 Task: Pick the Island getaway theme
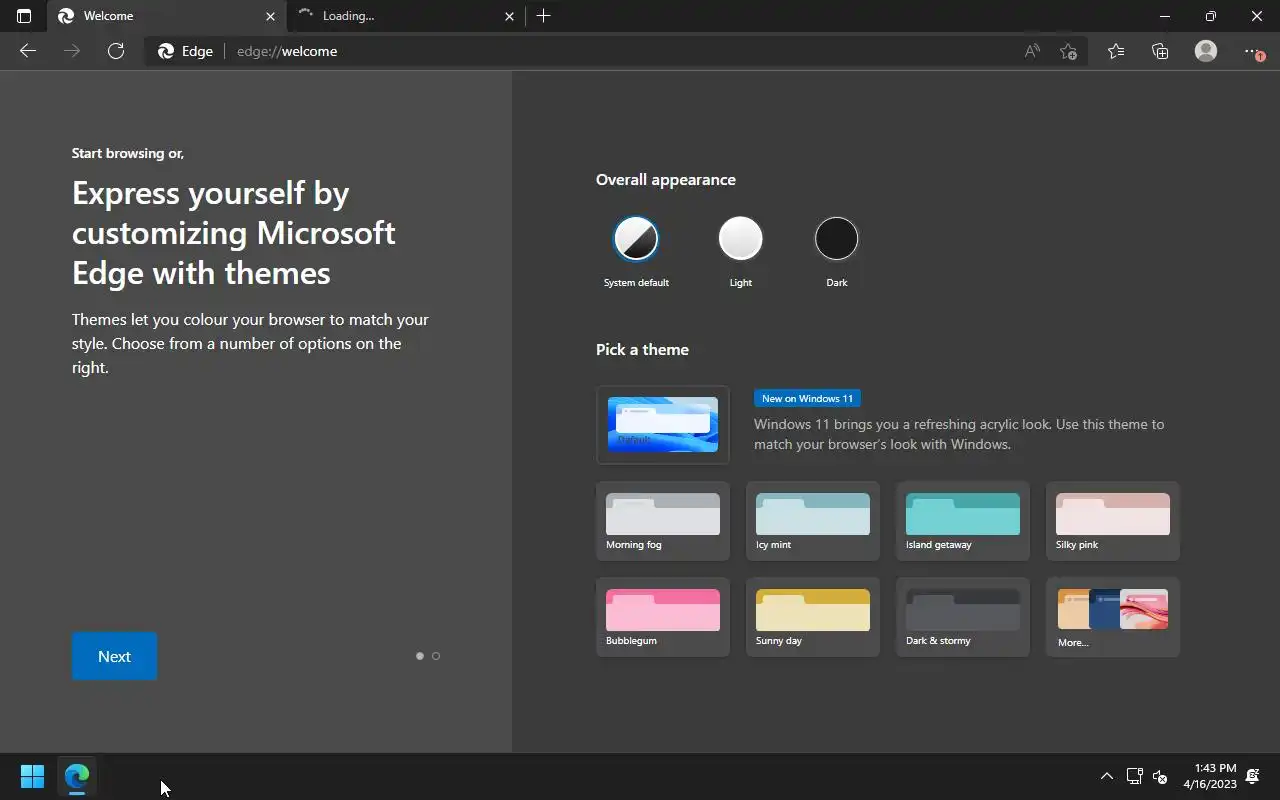963,521
